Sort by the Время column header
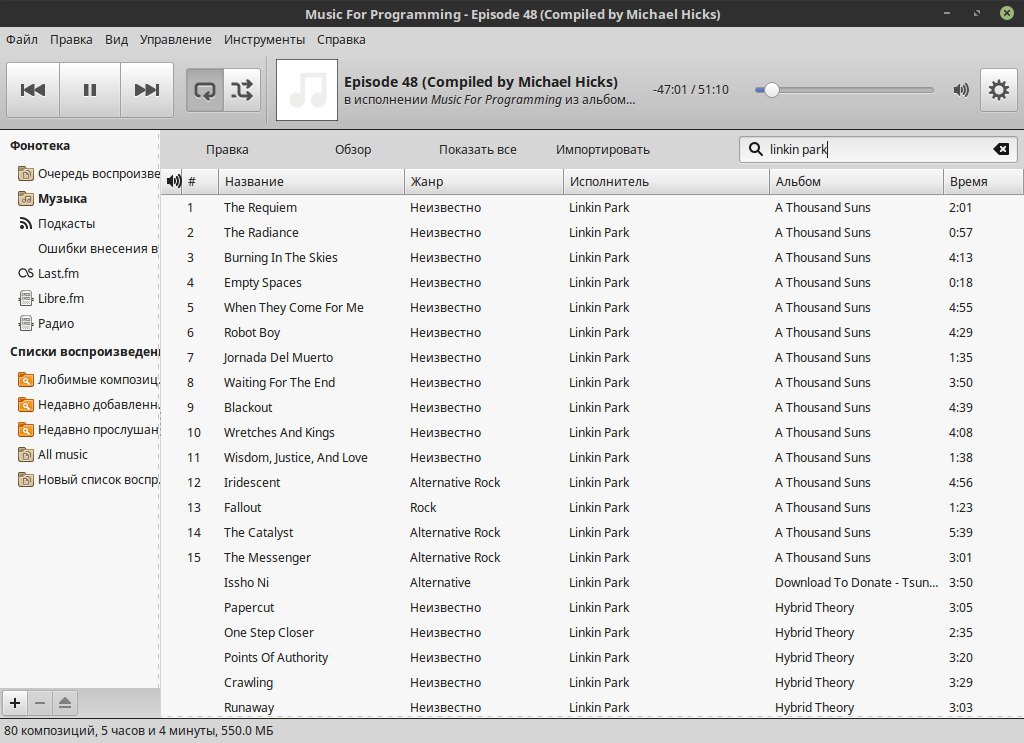The height and width of the screenshot is (743, 1024). coord(983,182)
